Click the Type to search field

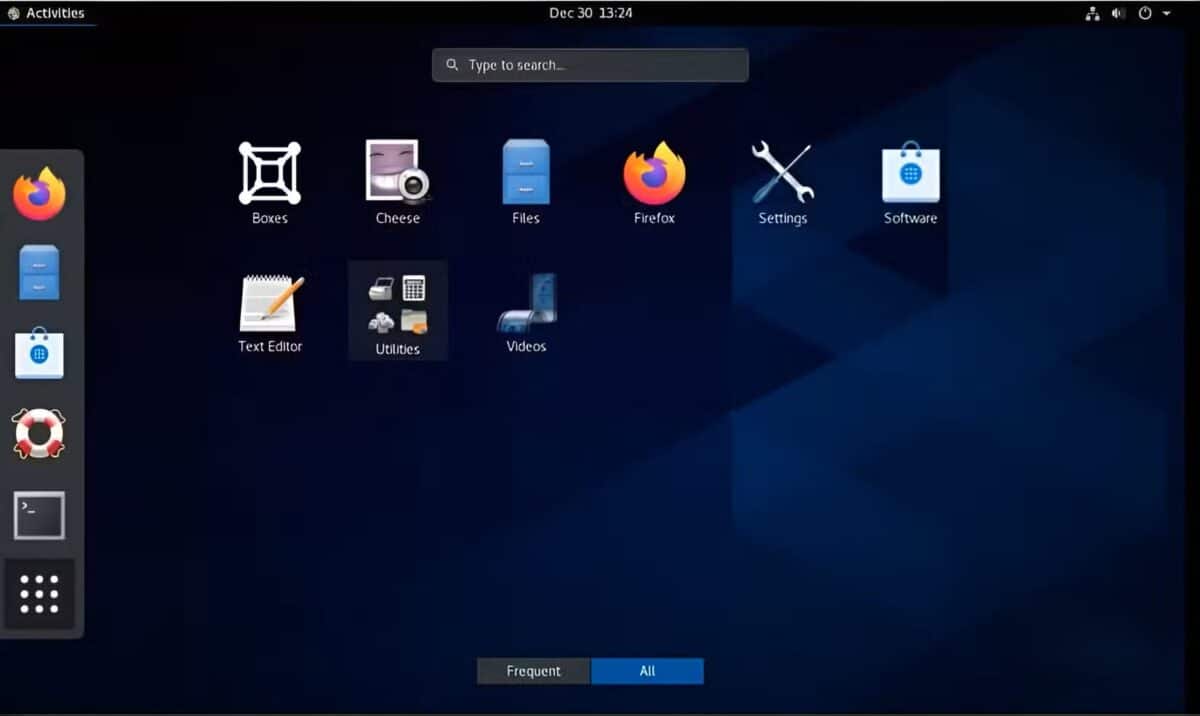point(590,65)
